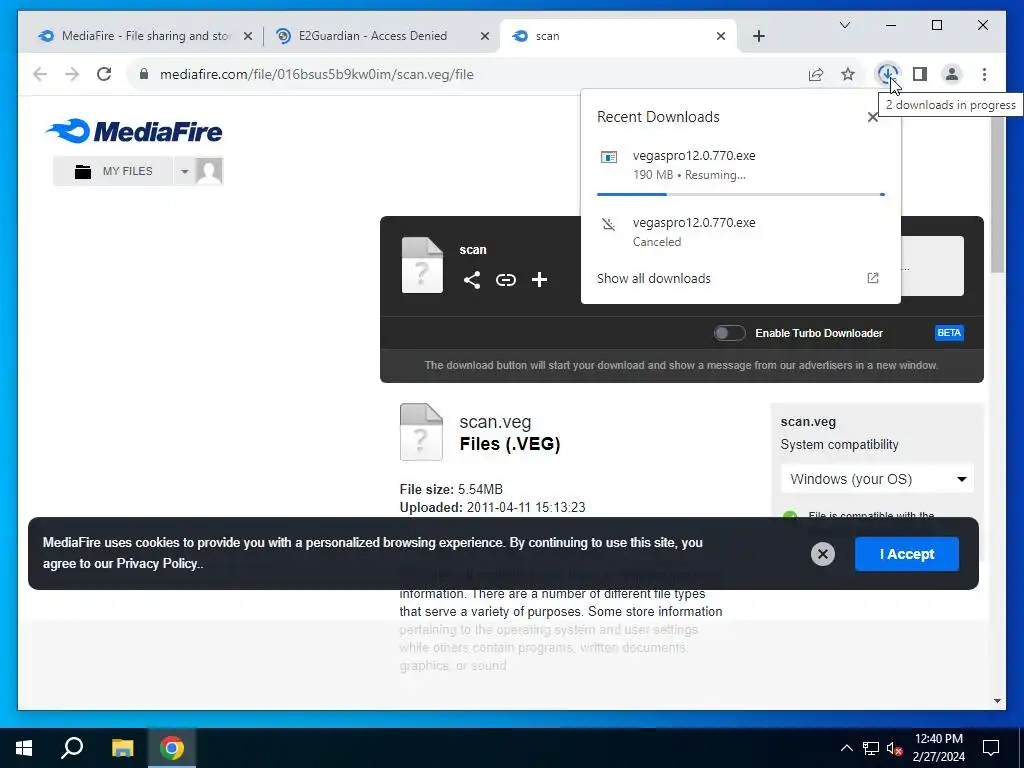Image resolution: width=1024 pixels, height=768 pixels.
Task: Close the Recent Downloads popup
Action: pos(872,118)
